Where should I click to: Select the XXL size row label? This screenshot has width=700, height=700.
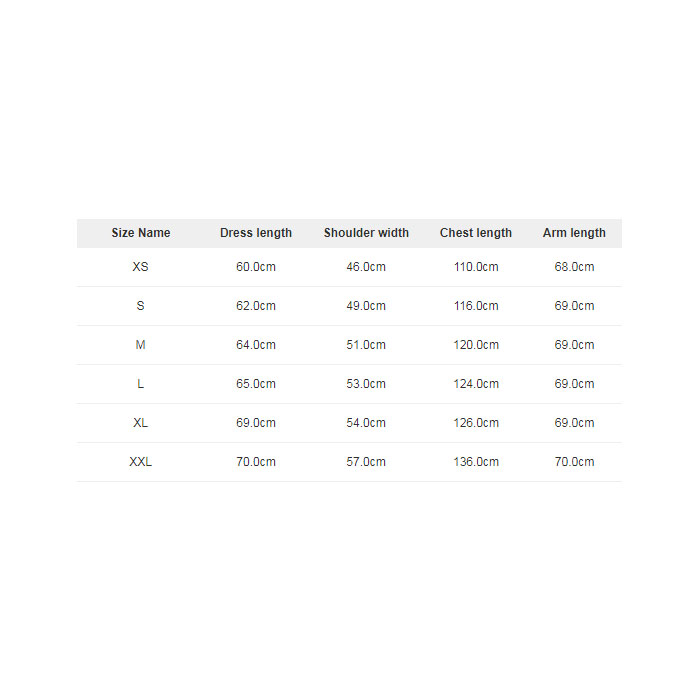(140, 462)
